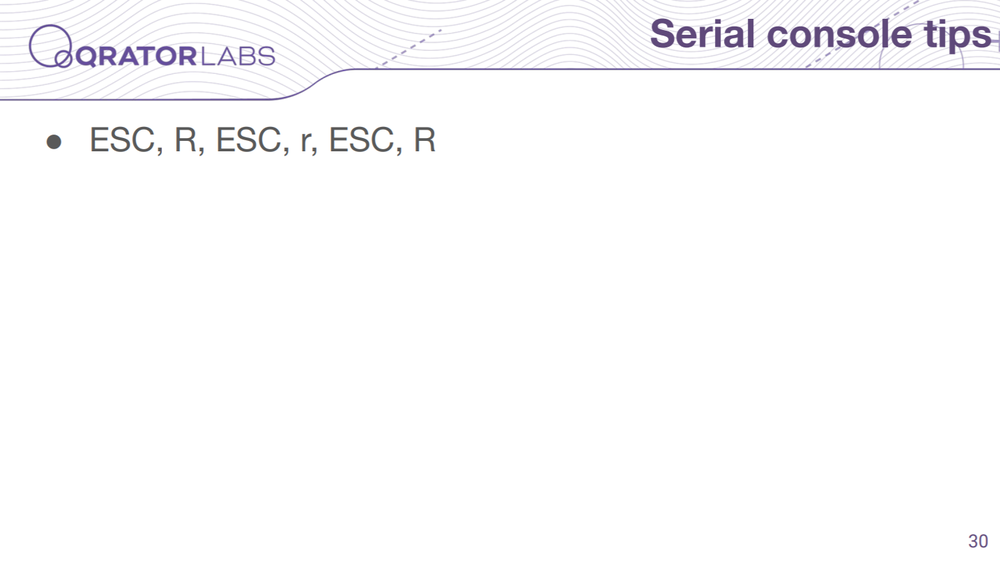Select the word LABS in the logo

click(237, 56)
